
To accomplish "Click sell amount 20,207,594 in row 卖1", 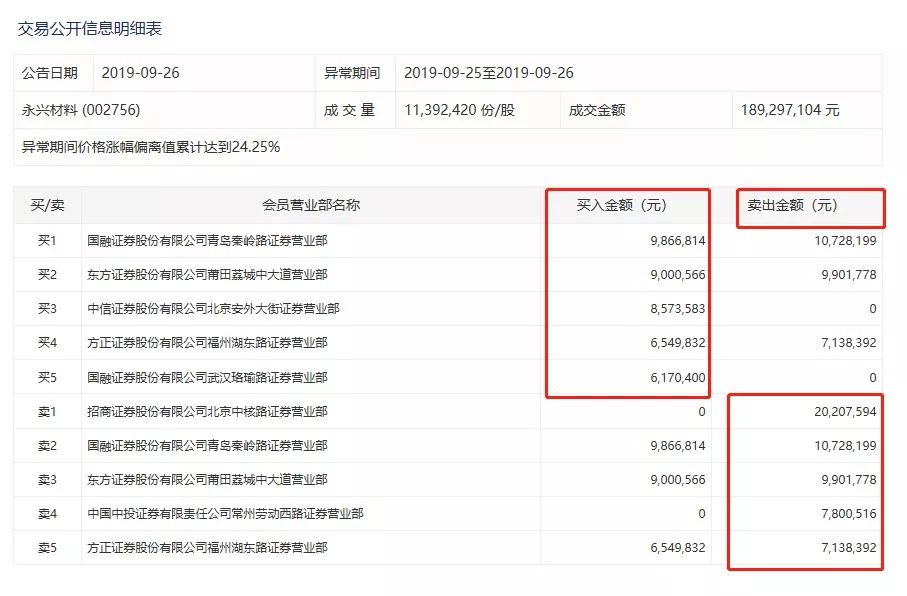I will click(846, 411).
